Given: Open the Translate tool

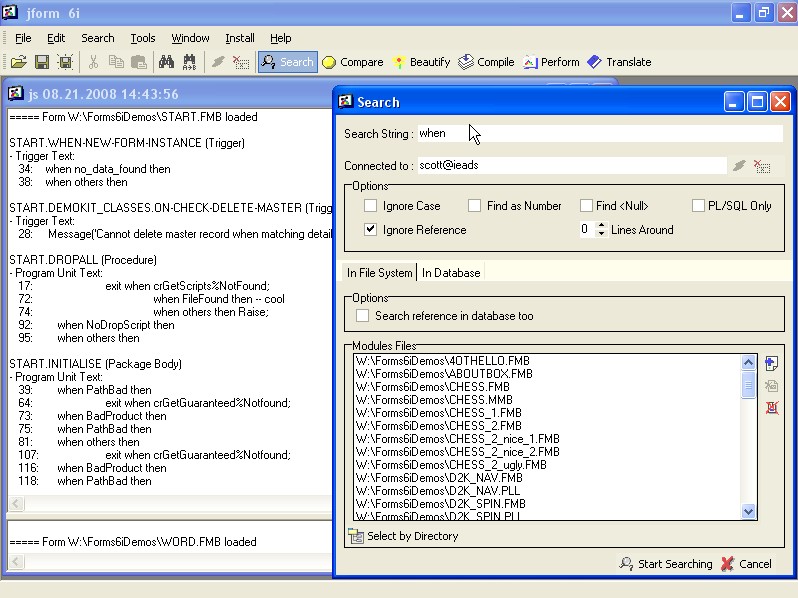Looking at the screenshot, I should [619, 62].
